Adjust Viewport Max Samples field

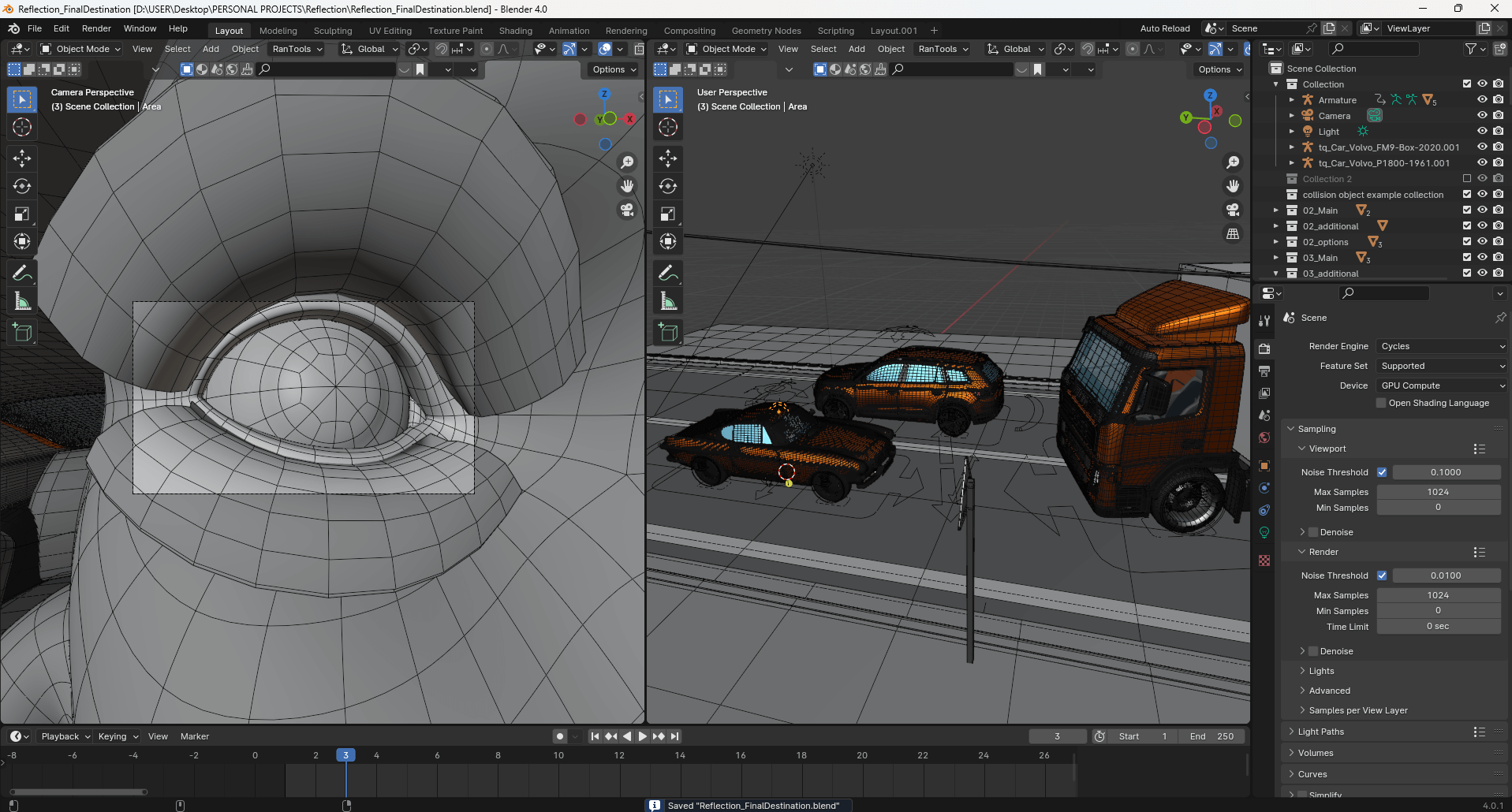pyautogui.click(x=1438, y=492)
